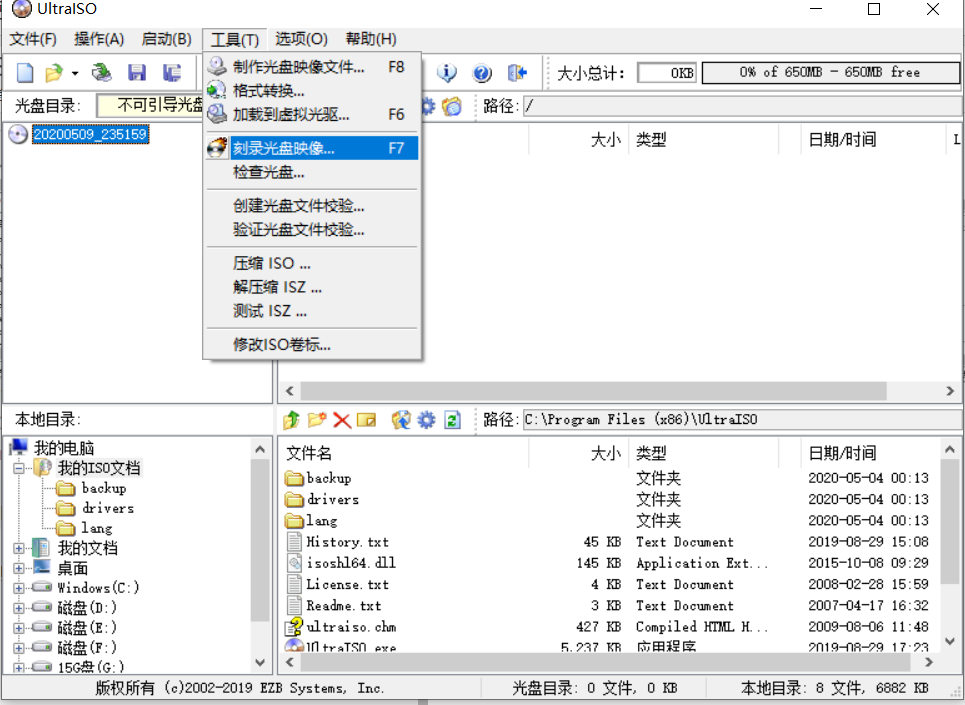965x705 pixels.
Task: Expand the 磁盘(F:) drive node
Action: [x=18, y=648]
